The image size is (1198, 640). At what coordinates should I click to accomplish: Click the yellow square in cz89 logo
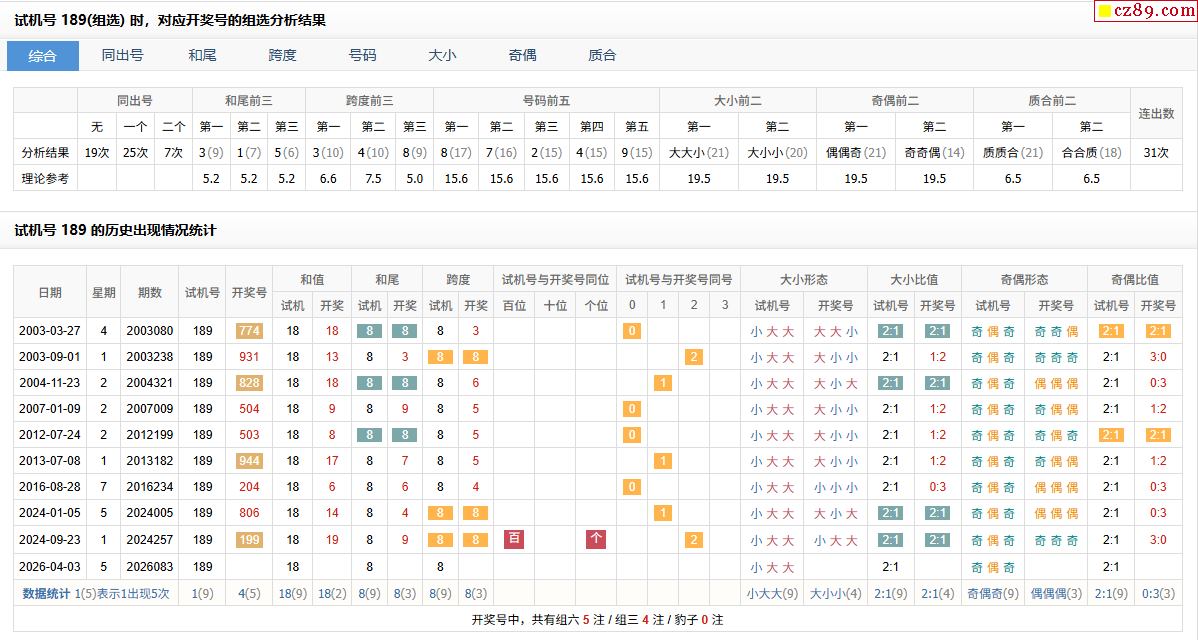[x=1105, y=12]
